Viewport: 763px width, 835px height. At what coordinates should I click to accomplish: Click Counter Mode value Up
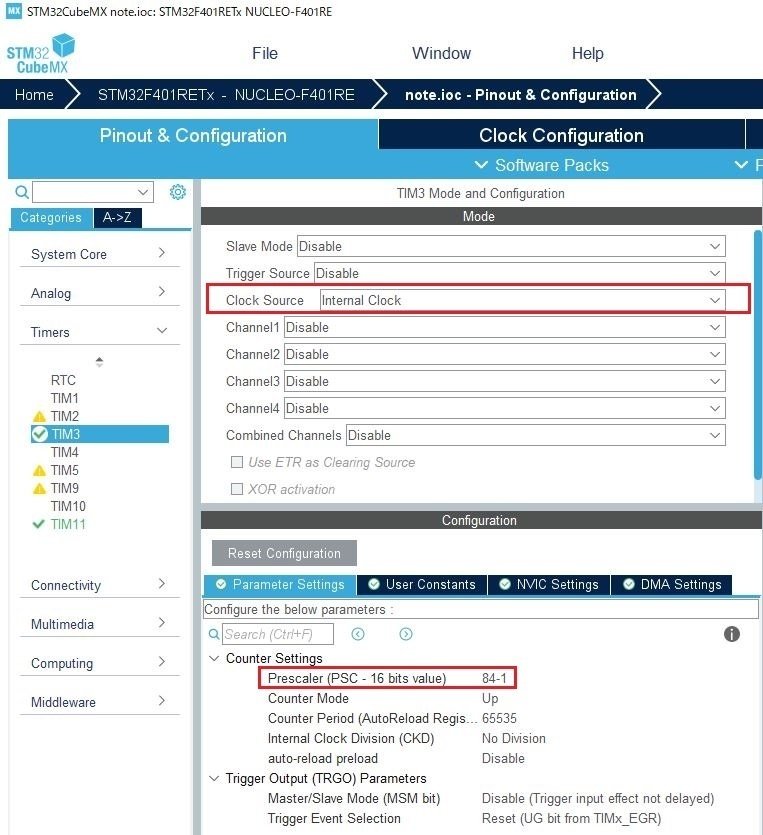tap(490, 698)
